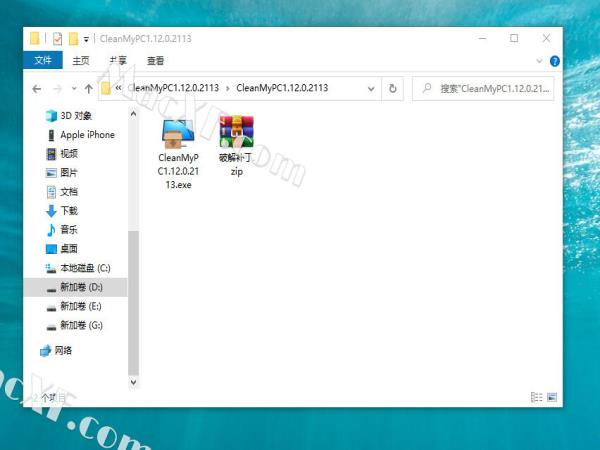Open 新加卷 (G:) drive
600x450 pixels.
[75, 326]
